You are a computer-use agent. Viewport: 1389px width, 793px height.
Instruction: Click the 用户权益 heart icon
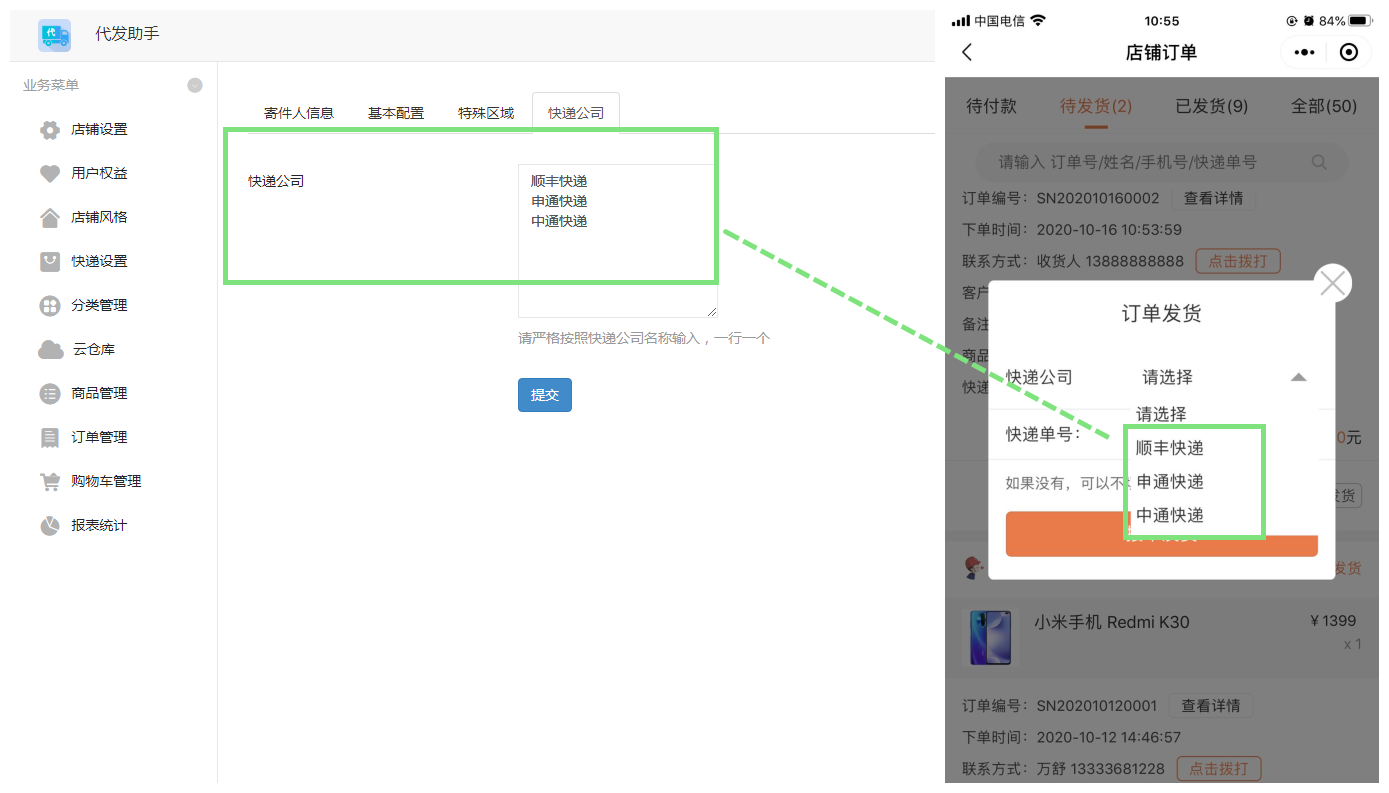click(x=50, y=174)
